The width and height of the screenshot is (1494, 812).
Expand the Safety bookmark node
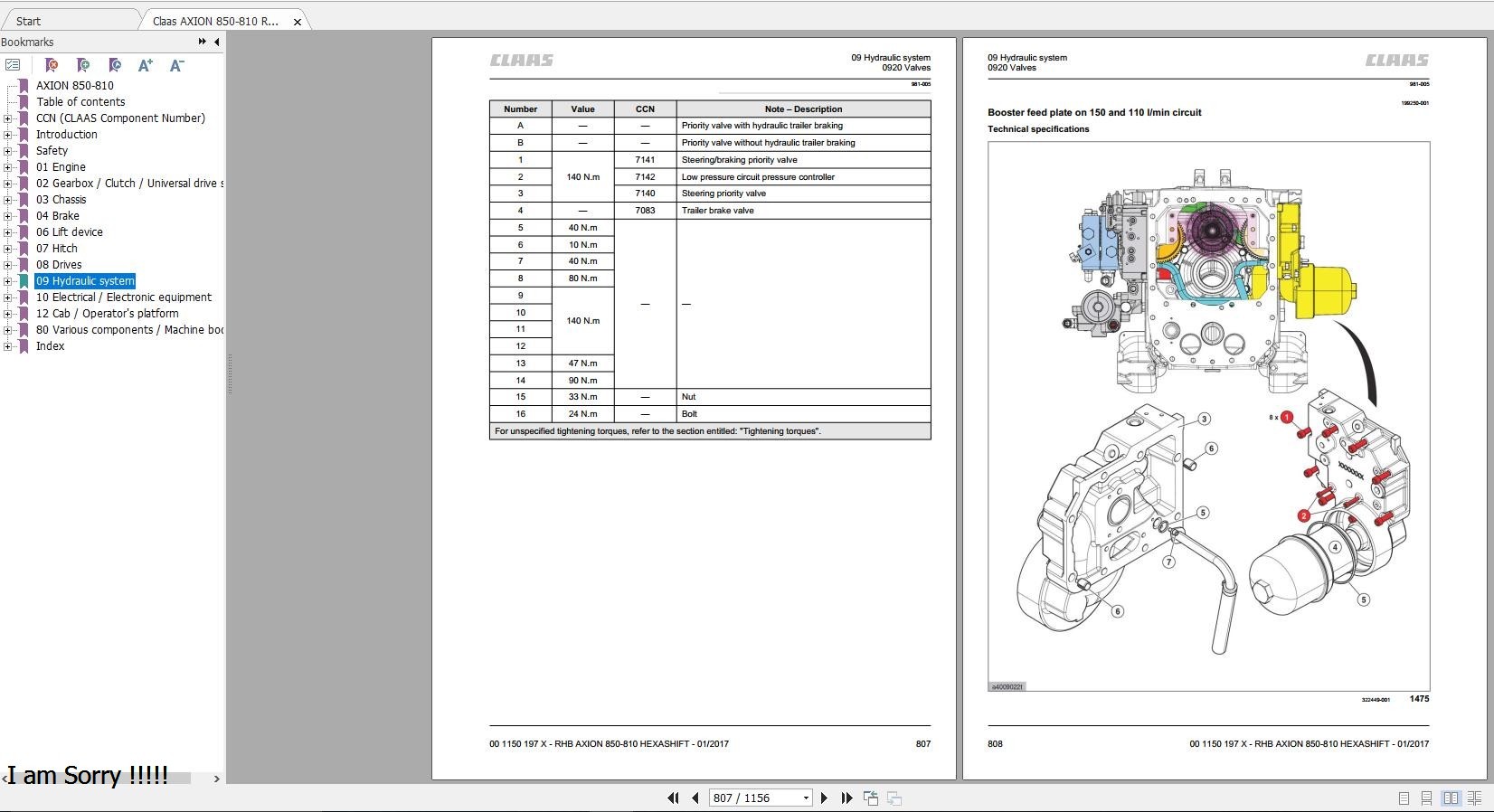pos(7,151)
